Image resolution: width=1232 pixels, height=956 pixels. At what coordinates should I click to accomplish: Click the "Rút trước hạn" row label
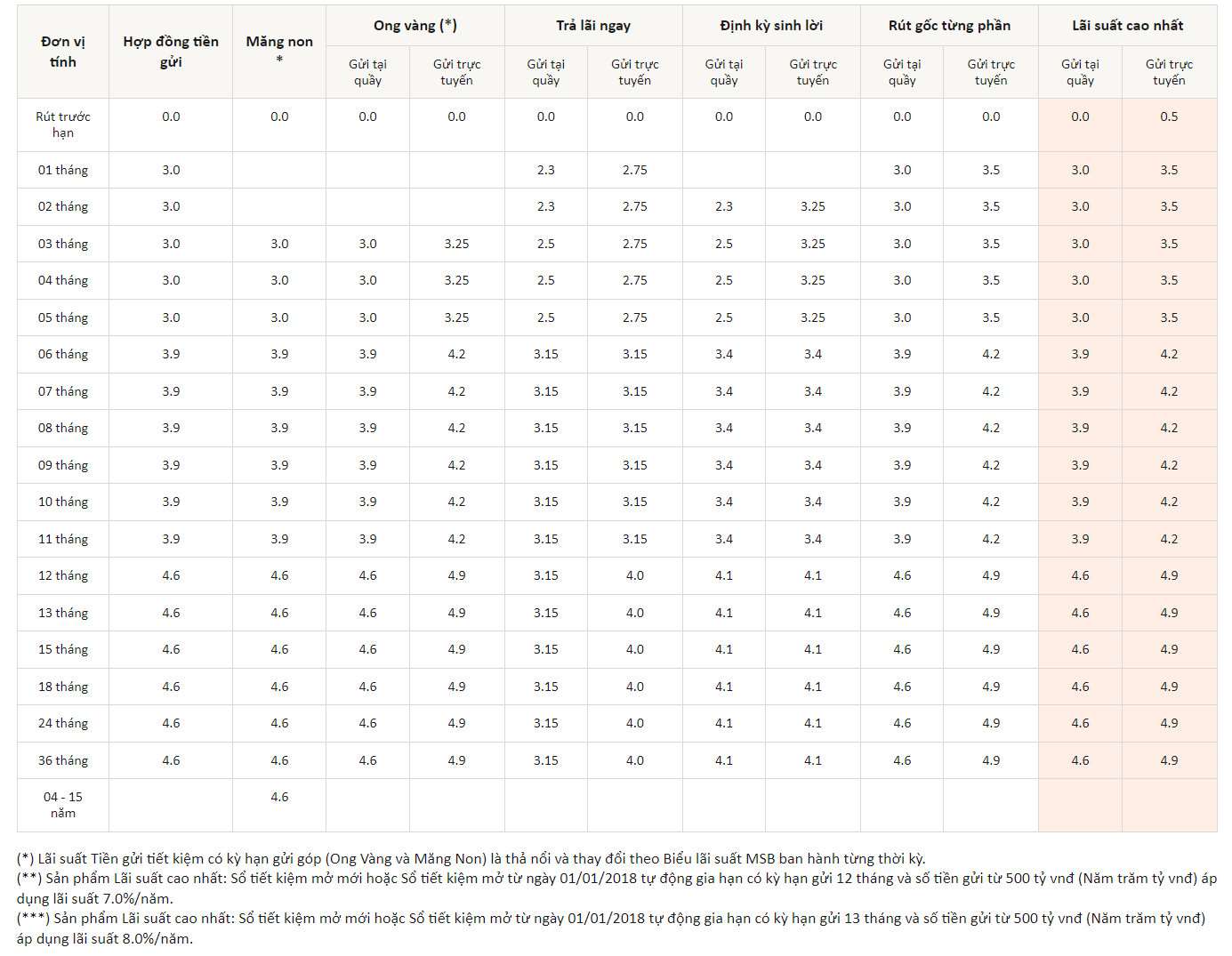pyautogui.click(x=63, y=125)
